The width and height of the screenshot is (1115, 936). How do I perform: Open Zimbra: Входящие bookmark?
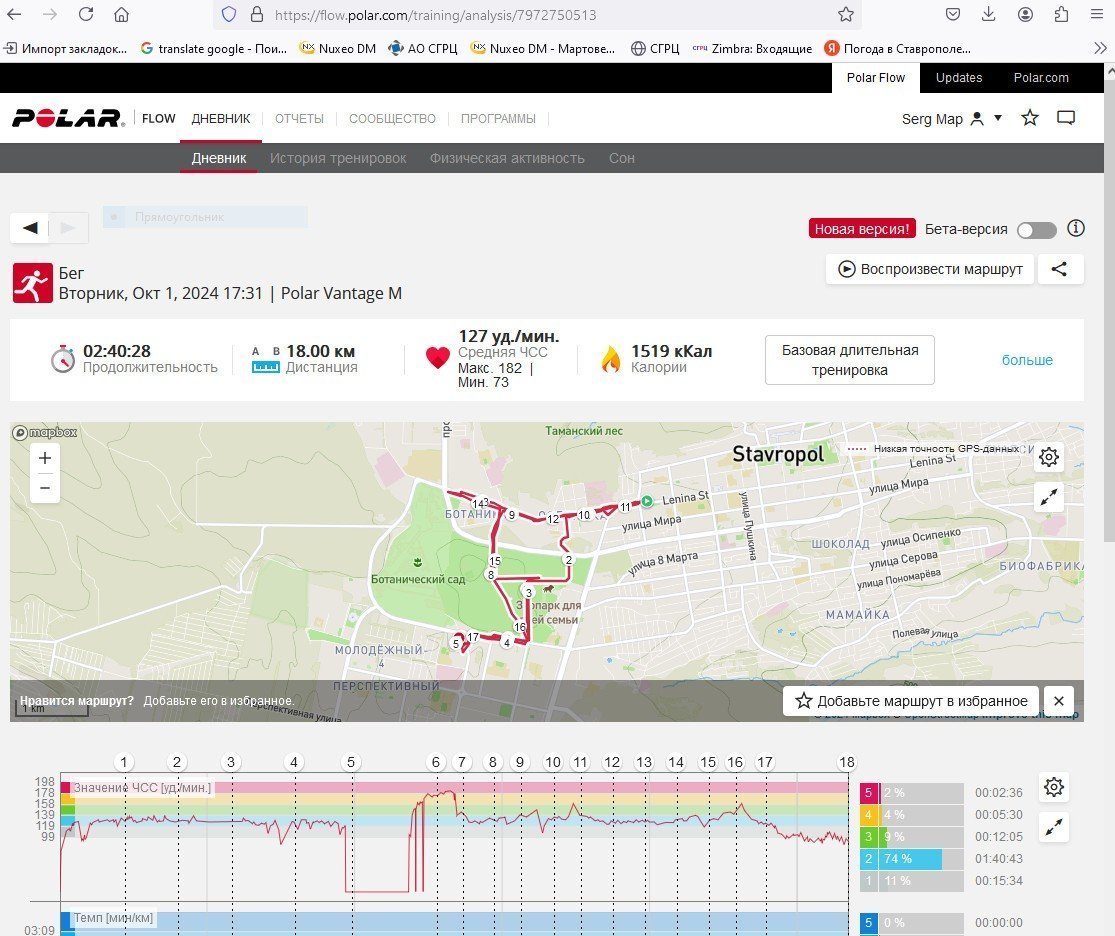click(x=752, y=48)
